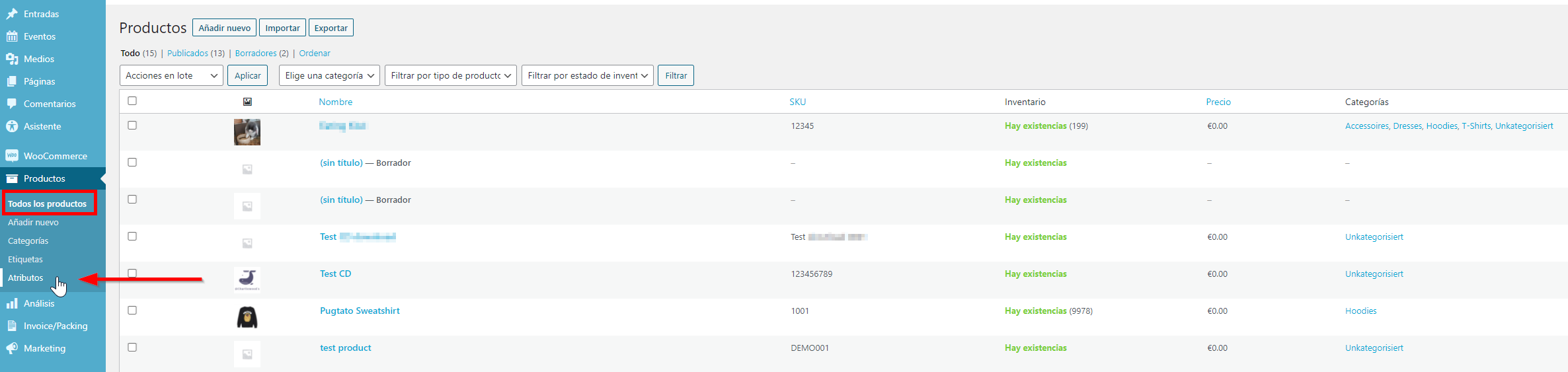Select checkbox for blurred Test product row
Viewport: 1568px width, 372px height.
132,236
